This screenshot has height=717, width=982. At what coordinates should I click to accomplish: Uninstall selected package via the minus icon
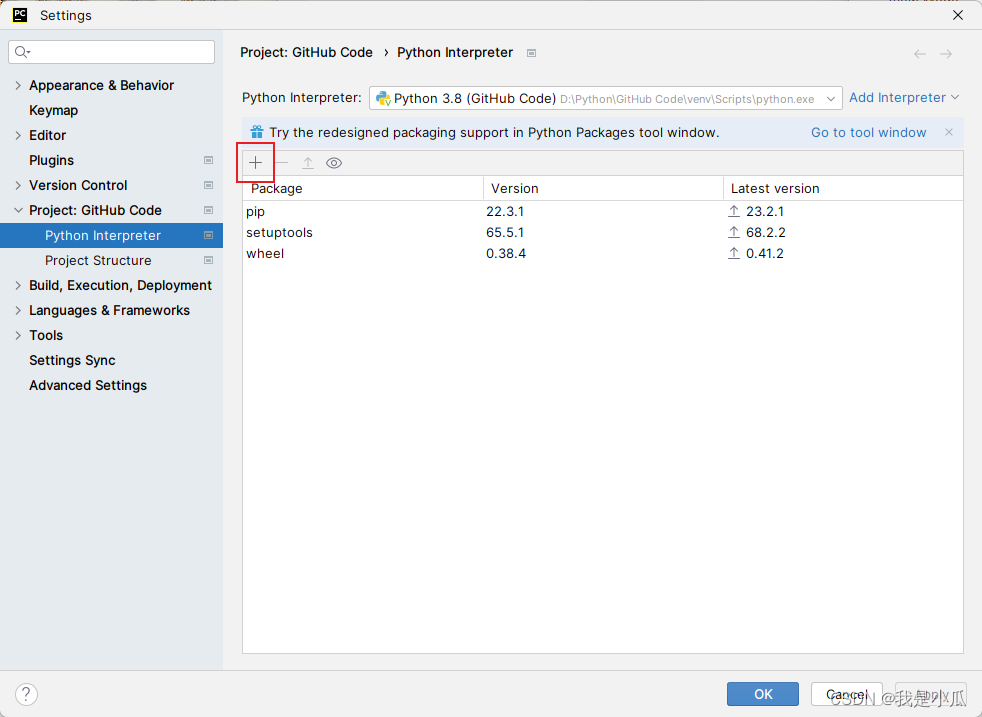(281, 162)
